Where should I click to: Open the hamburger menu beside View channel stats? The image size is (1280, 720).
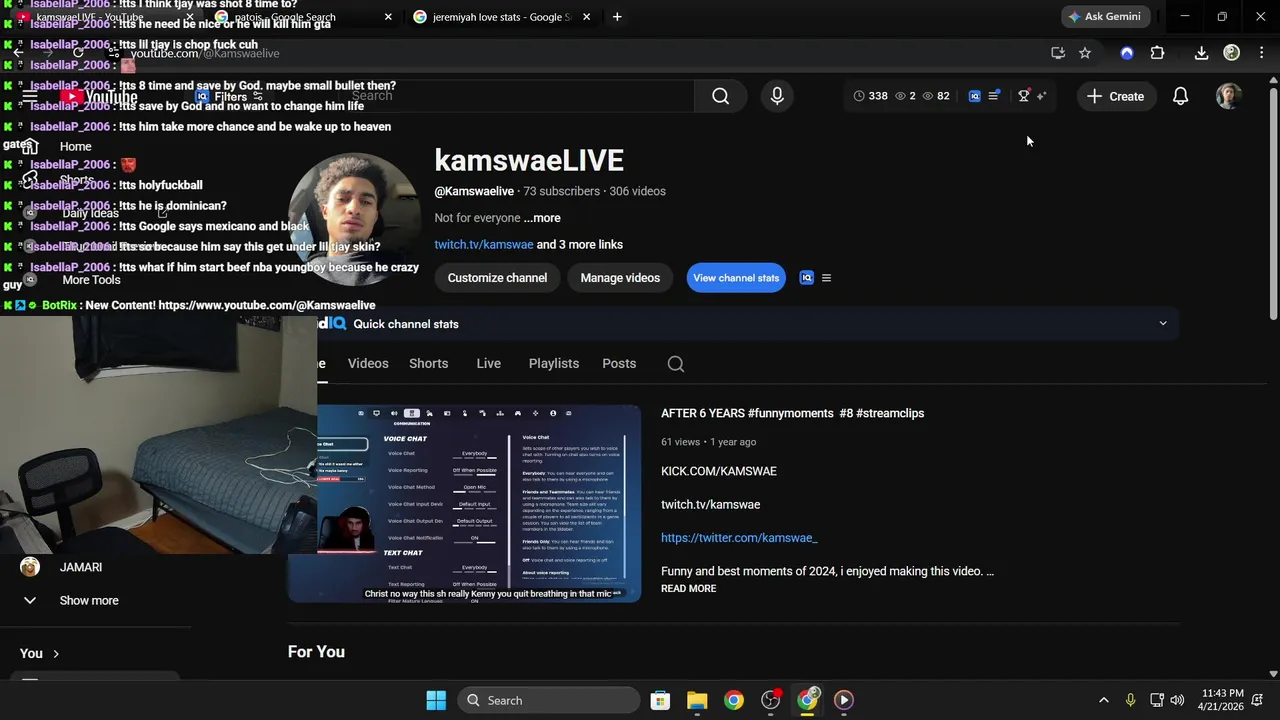tap(826, 278)
